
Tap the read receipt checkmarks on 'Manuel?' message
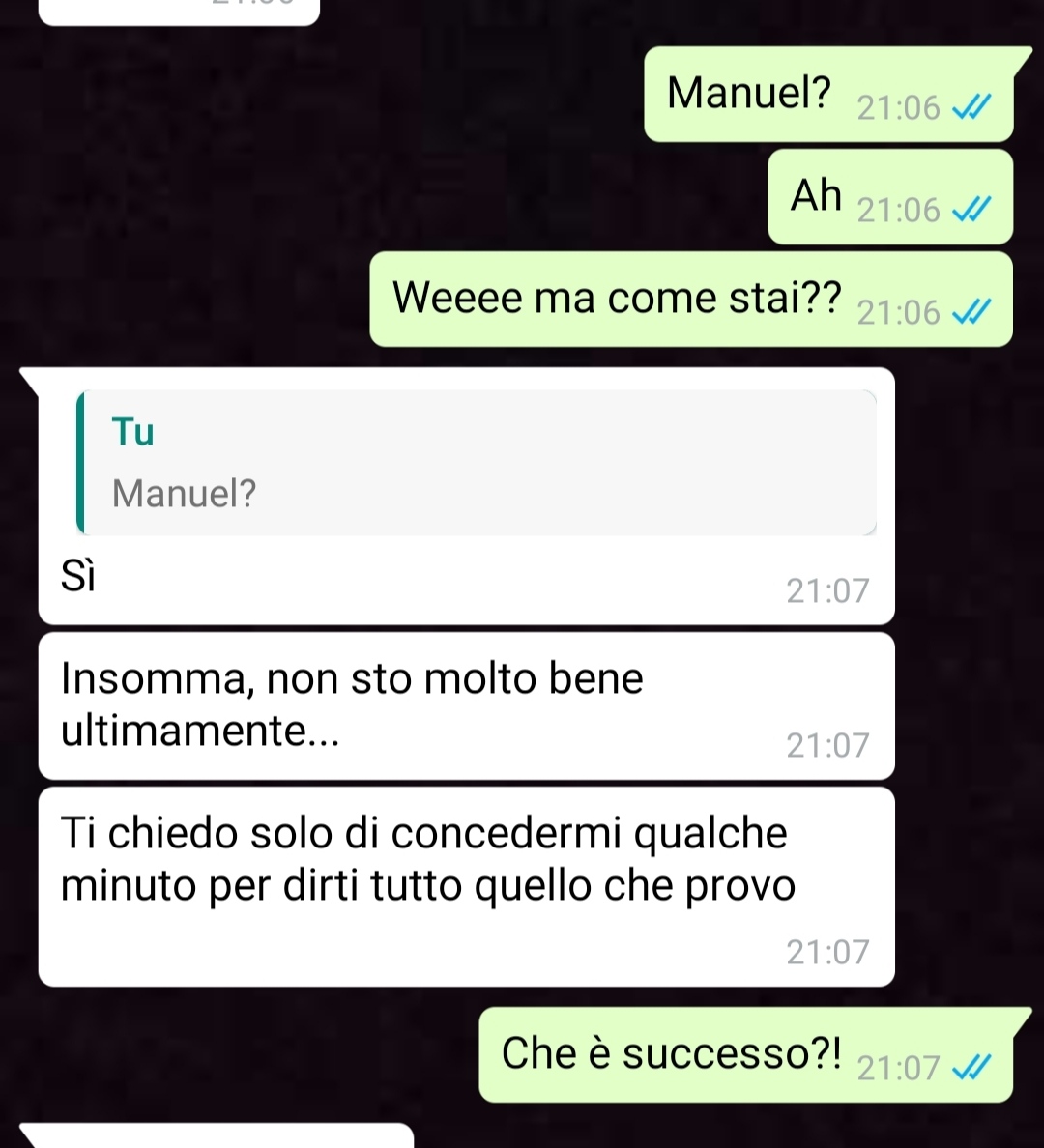coord(971,107)
